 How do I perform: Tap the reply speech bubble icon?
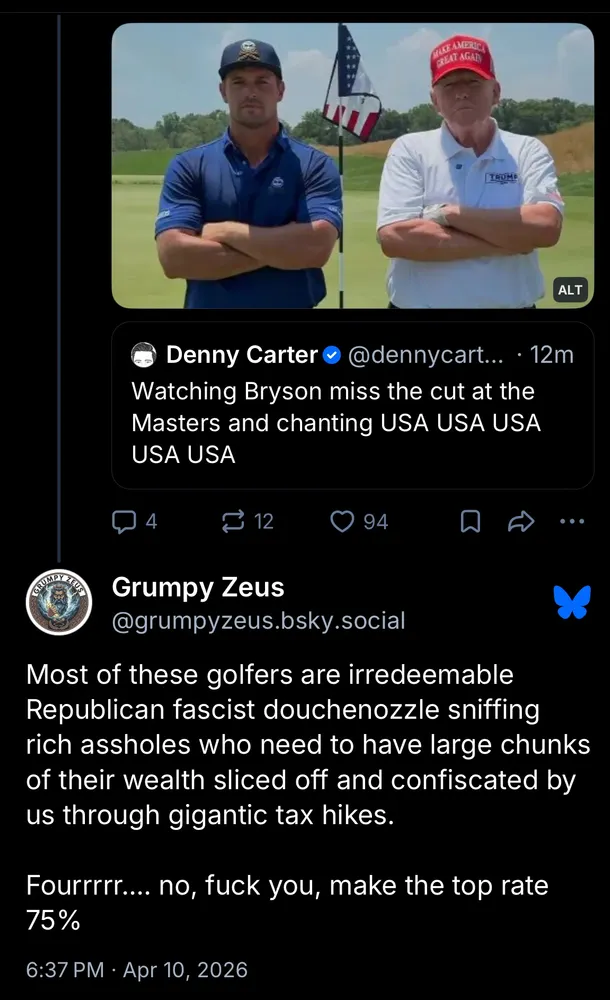pos(125,521)
